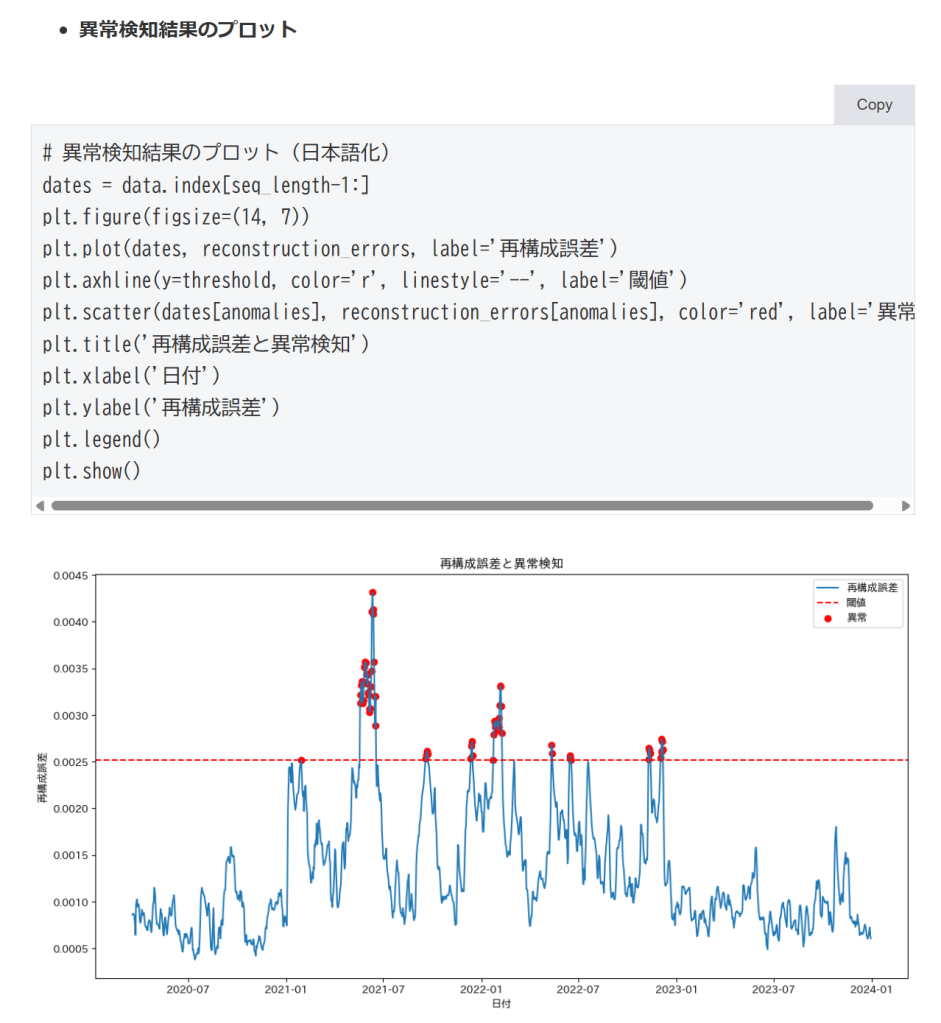The image size is (941, 1023).
Task: Click the code comment line starting with #
Action: [216, 153]
